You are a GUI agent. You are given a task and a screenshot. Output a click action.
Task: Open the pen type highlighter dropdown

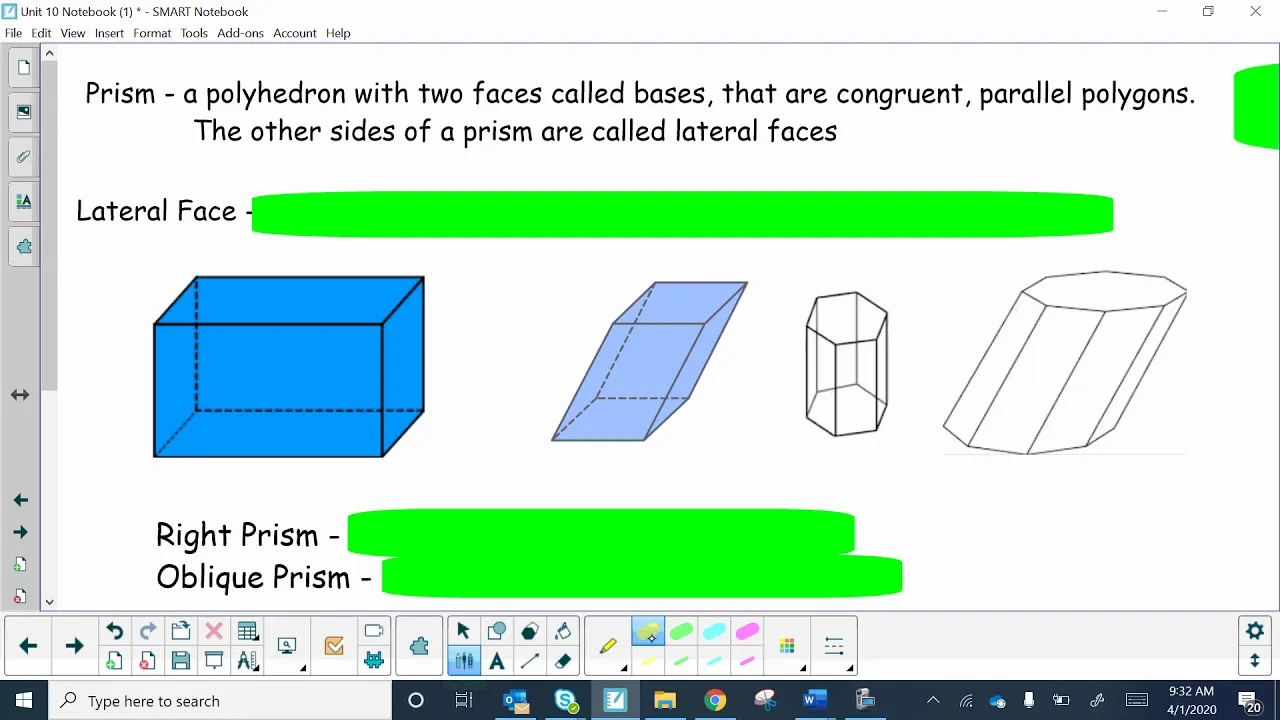tap(608, 647)
